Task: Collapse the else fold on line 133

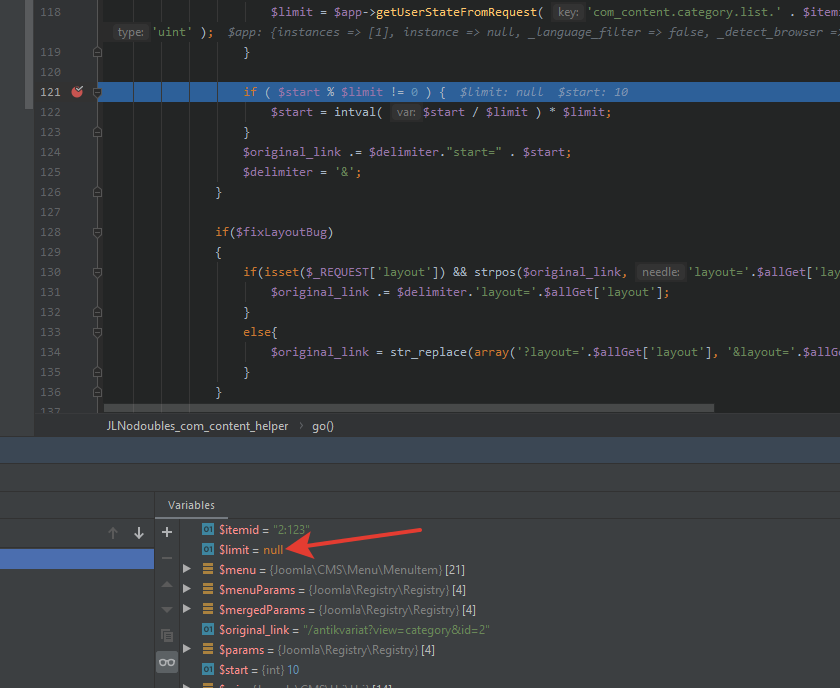Action: pyautogui.click(x=98, y=332)
